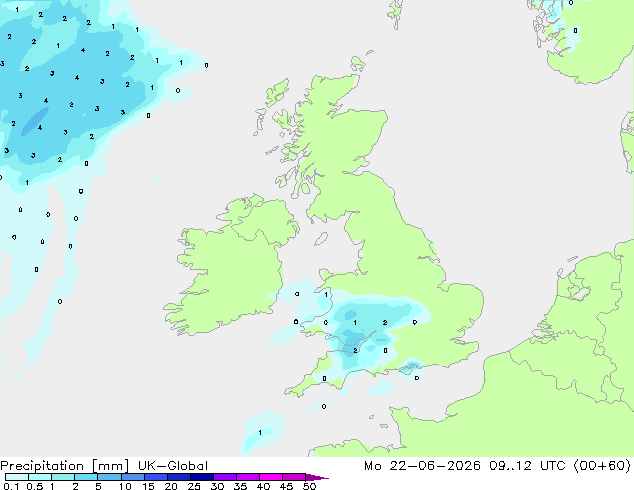Click the '30' legend scale label
634x490 pixels.
(x=217, y=486)
